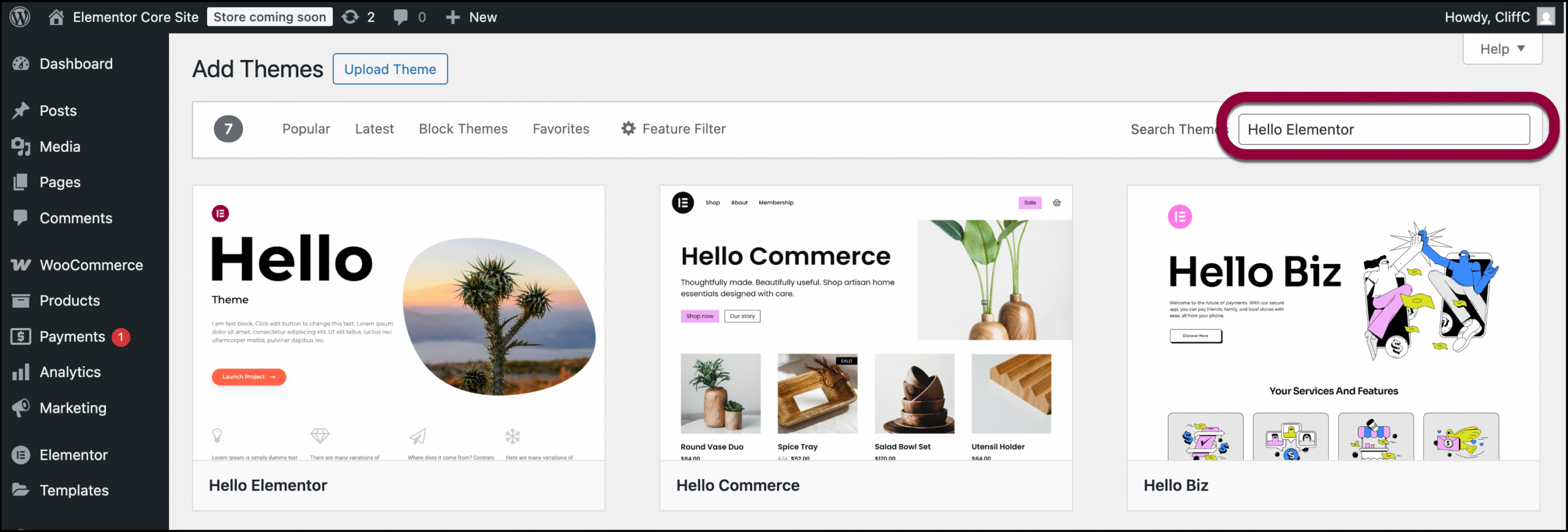1568x532 pixels.
Task: Open the comments bubble icon in toolbar
Action: tap(401, 17)
